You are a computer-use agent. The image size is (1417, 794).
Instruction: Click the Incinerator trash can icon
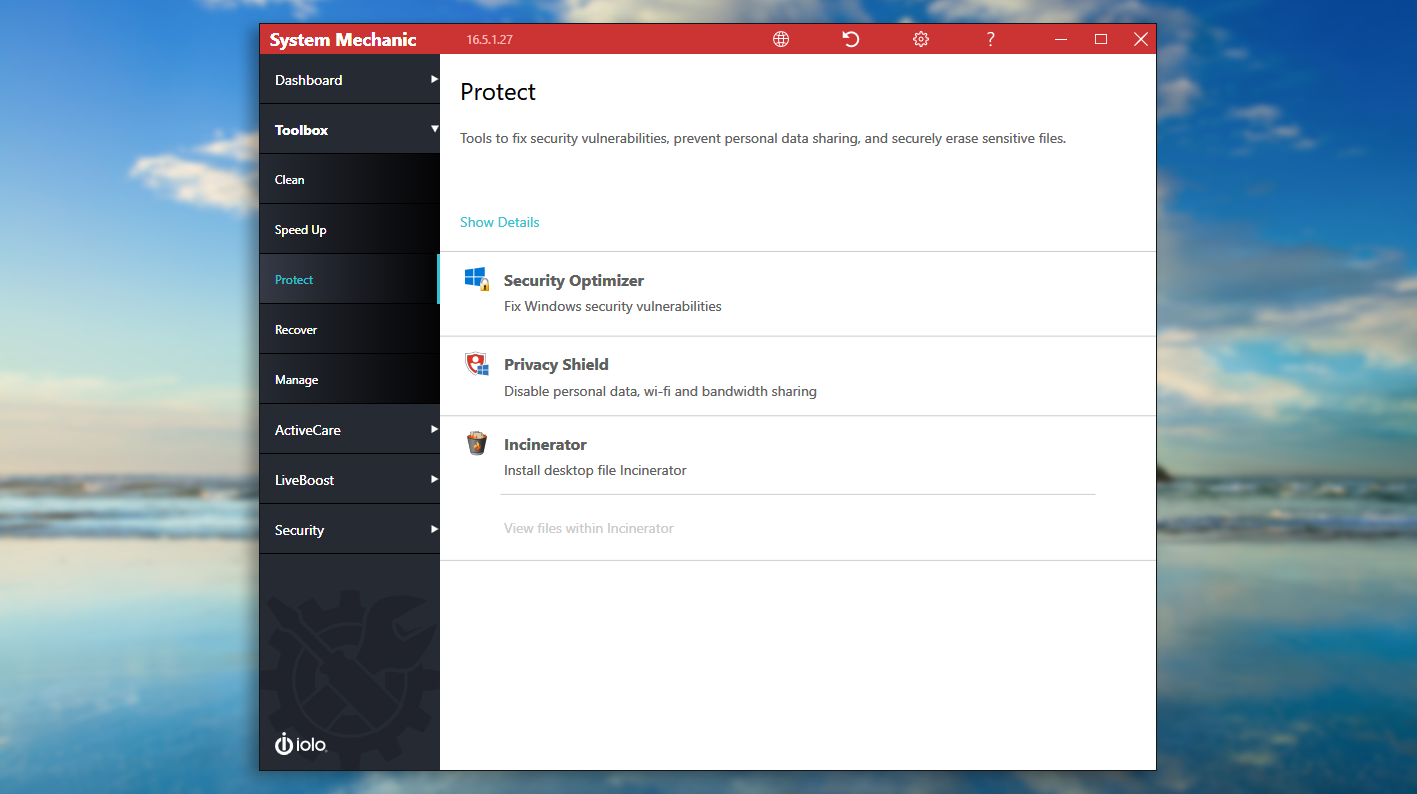477,443
